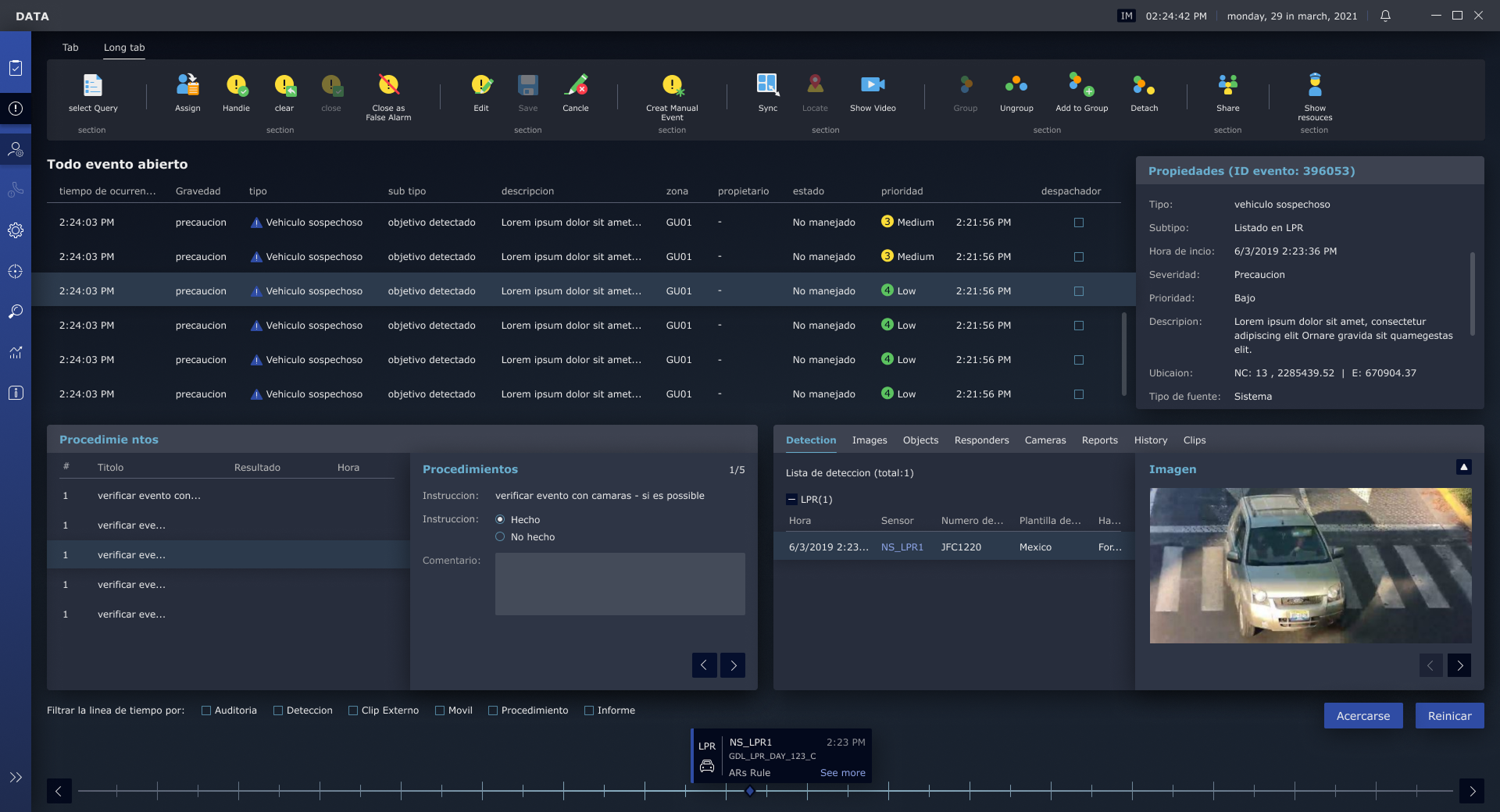Click the diamond marker on the timeline
This screenshot has height=812, width=1500.
pyautogui.click(x=750, y=791)
